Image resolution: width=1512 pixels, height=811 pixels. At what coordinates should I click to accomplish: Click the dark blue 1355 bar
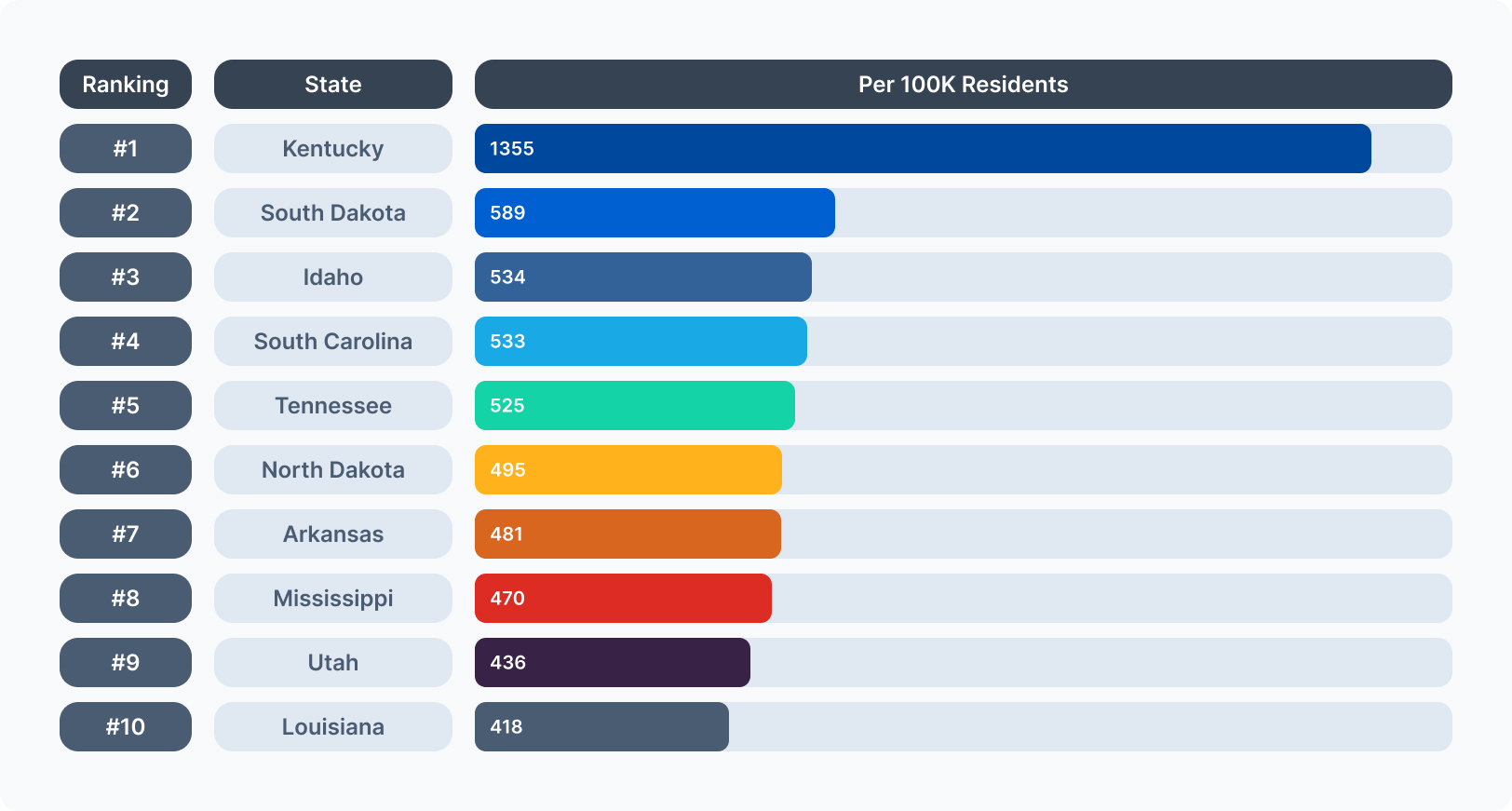[x=922, y=149]
